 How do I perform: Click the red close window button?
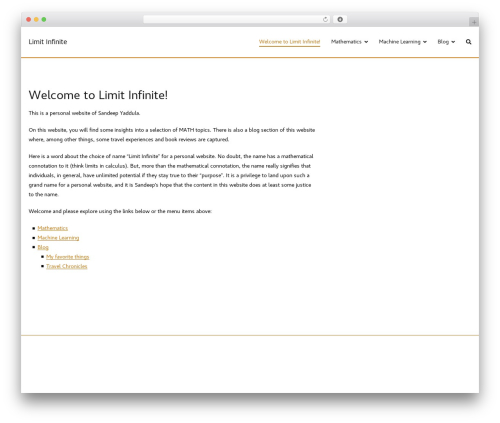tap(29, 19)
